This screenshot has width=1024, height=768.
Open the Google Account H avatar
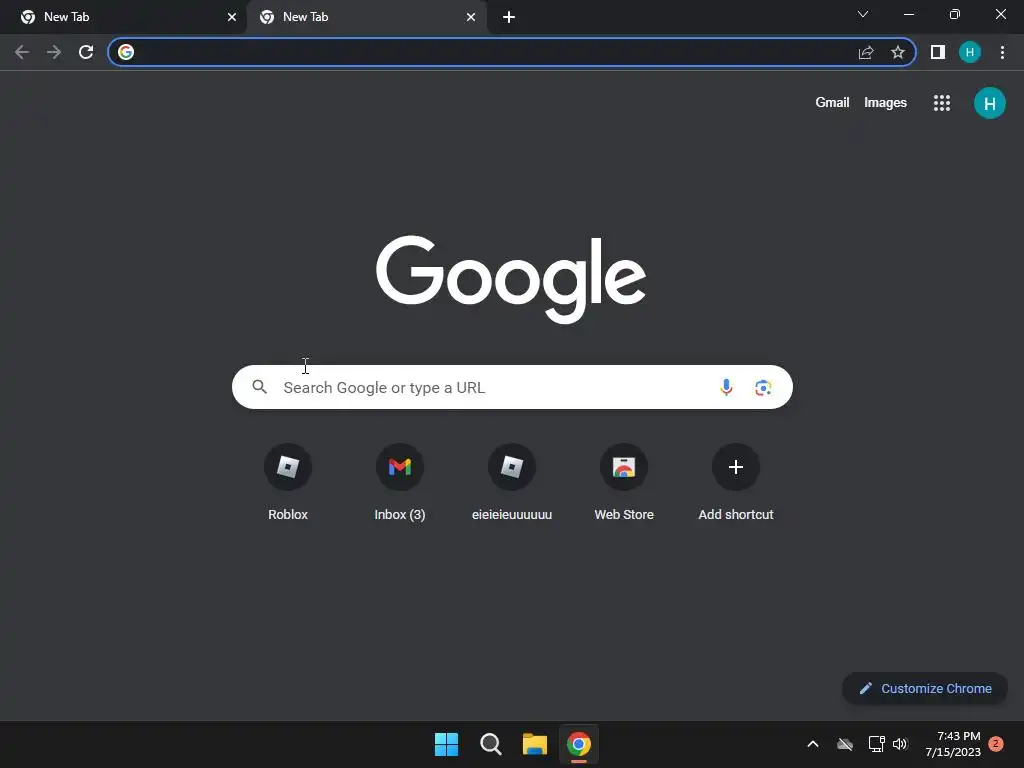pos(989,103)
